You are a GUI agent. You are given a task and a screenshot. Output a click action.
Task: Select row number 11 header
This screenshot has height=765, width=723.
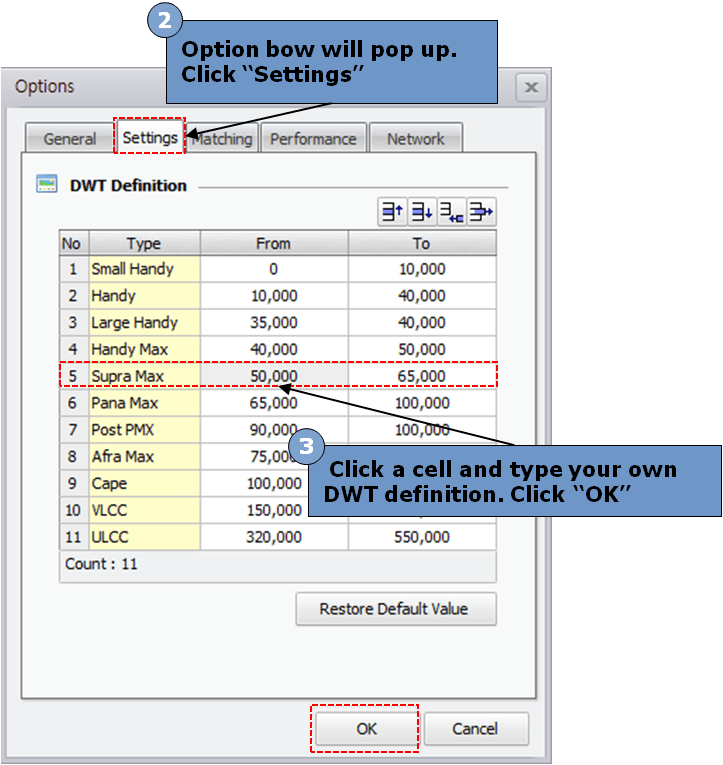74,537
